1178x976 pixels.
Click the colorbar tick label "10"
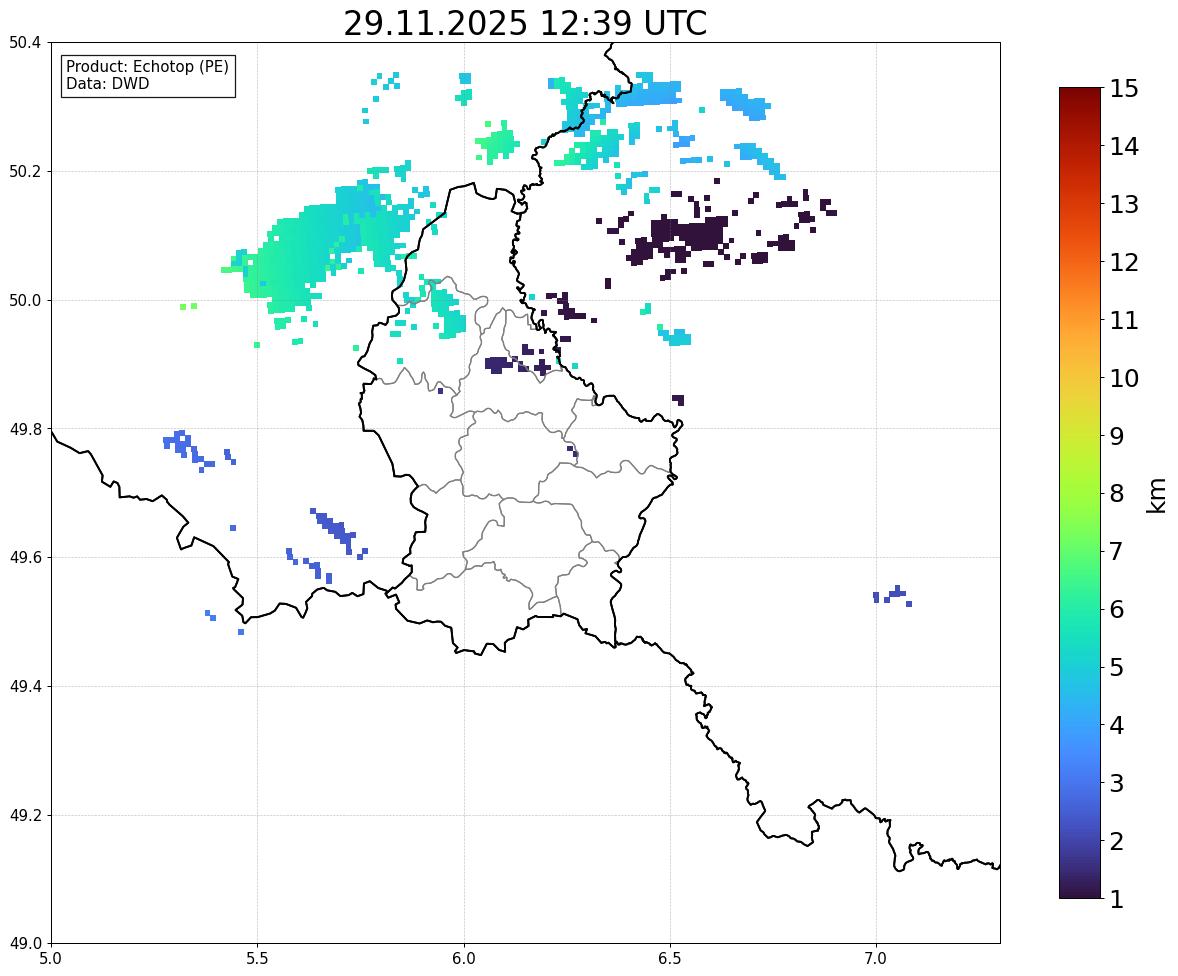[1124, 378]
